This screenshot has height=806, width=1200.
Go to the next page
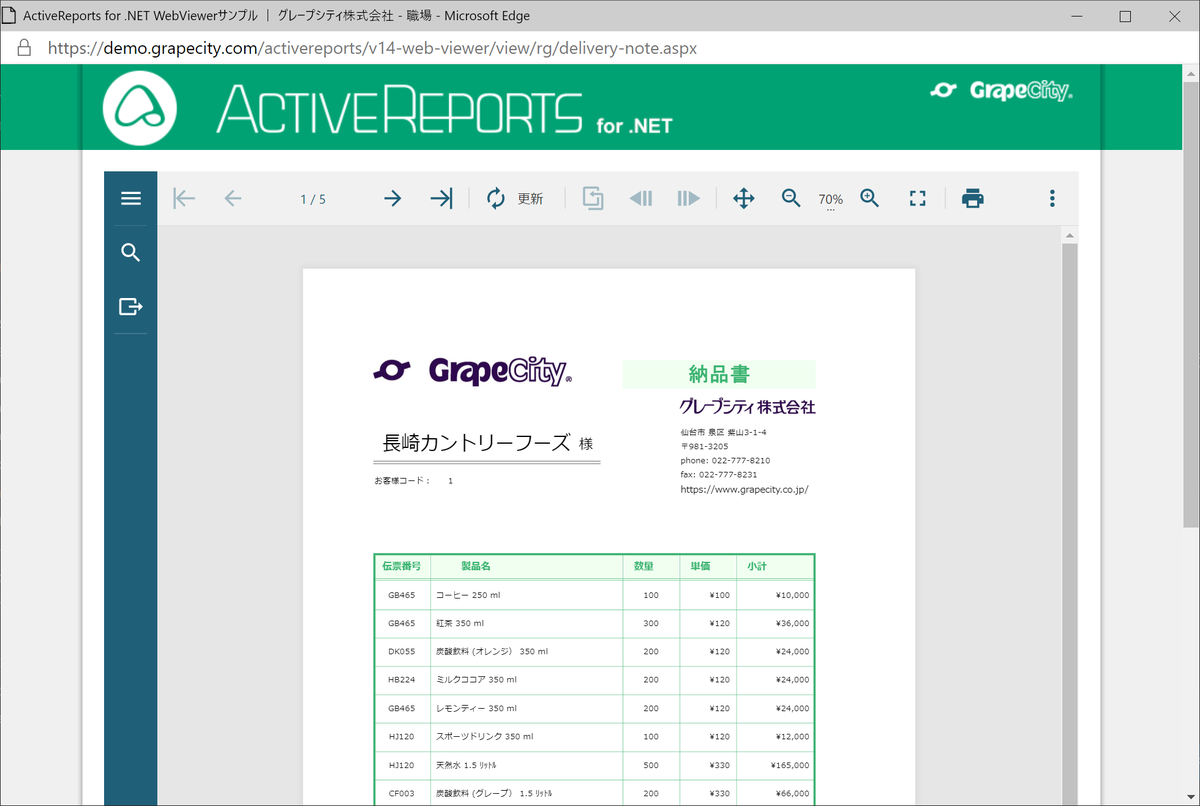point(392,198)
